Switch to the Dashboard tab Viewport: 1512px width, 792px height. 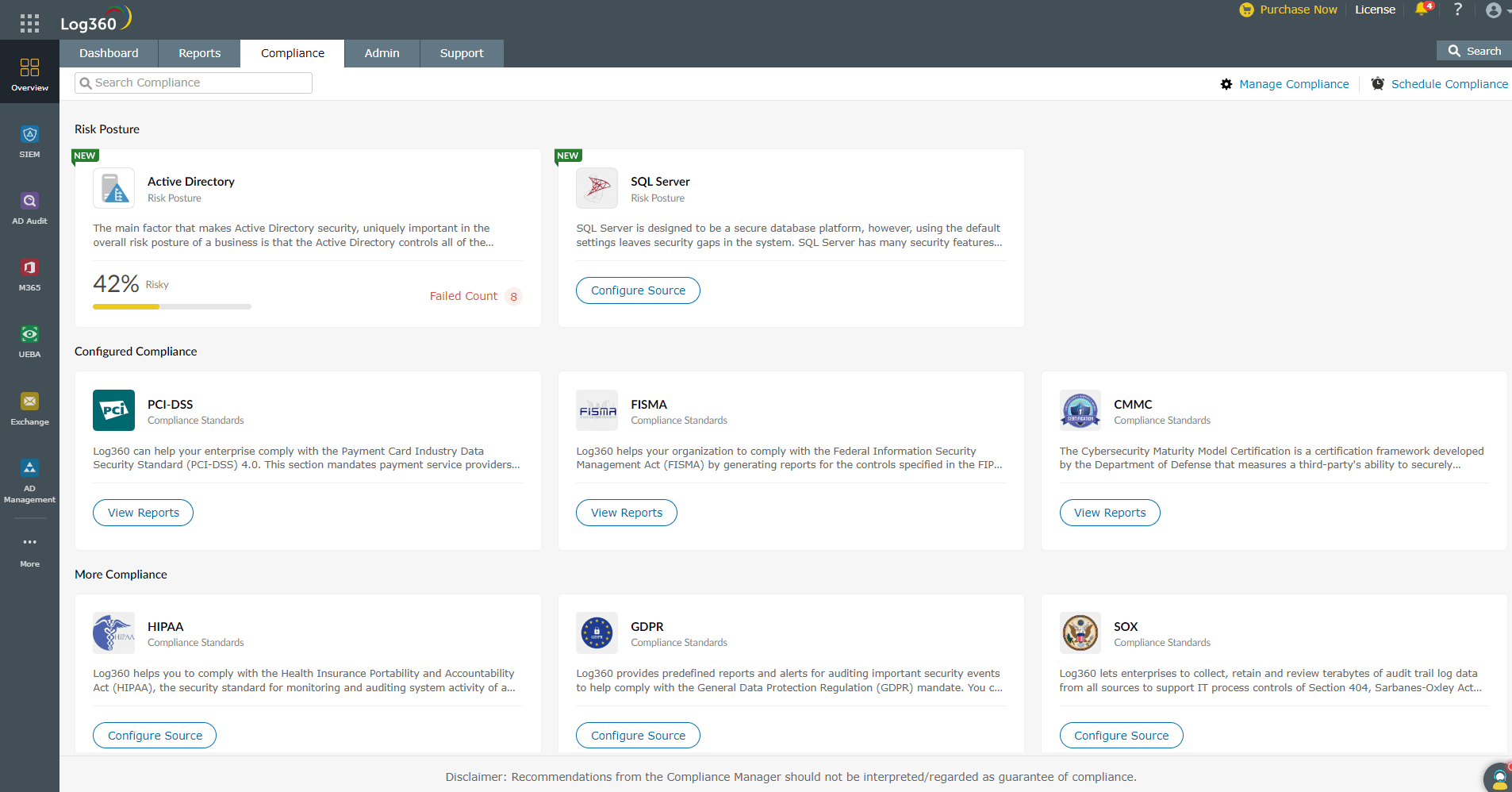109,53
